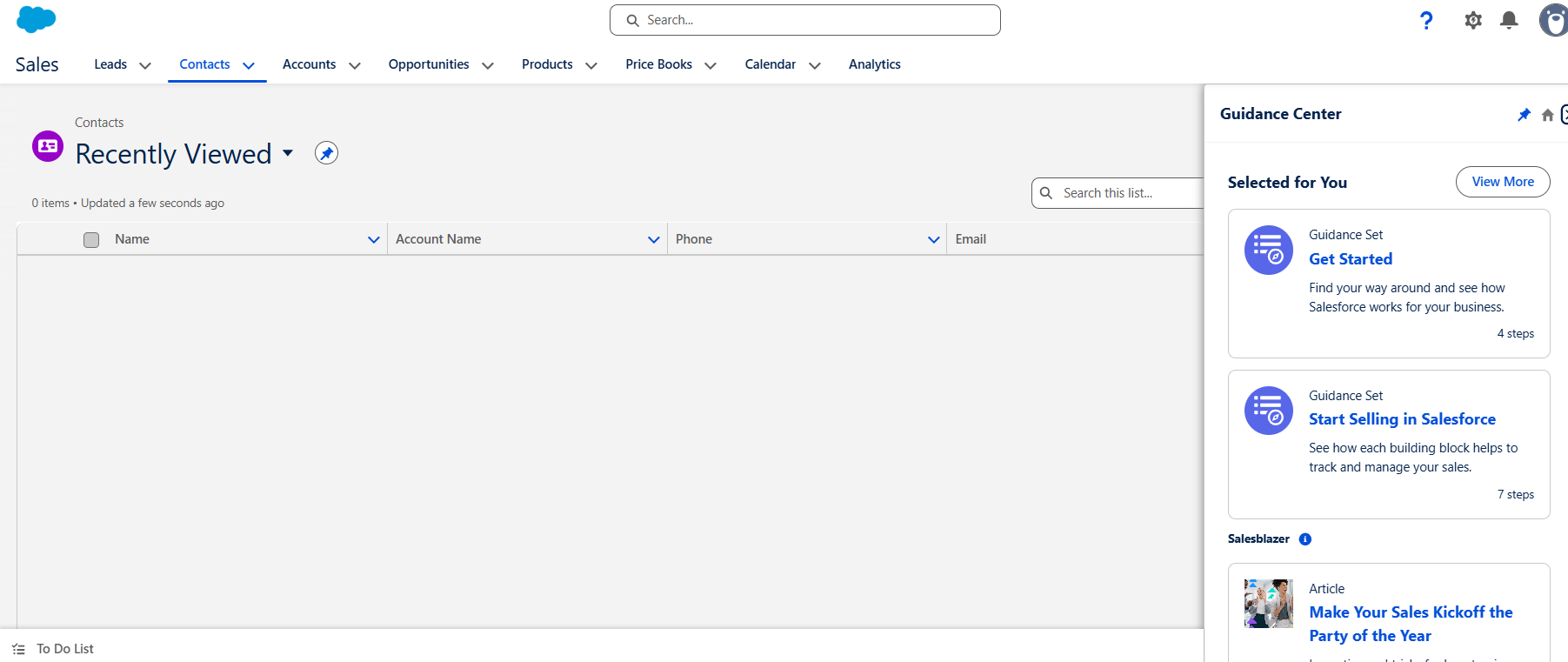Expand the Calendar tab dropdown chevron

(815, 65)
